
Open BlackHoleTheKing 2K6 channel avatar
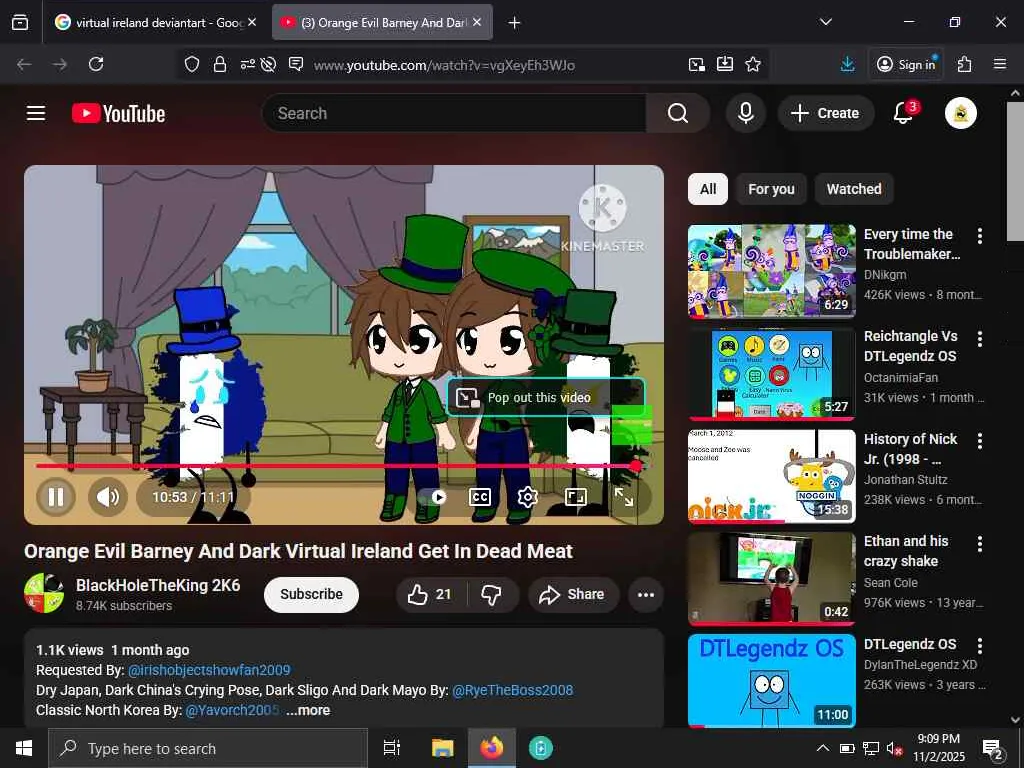44,594
